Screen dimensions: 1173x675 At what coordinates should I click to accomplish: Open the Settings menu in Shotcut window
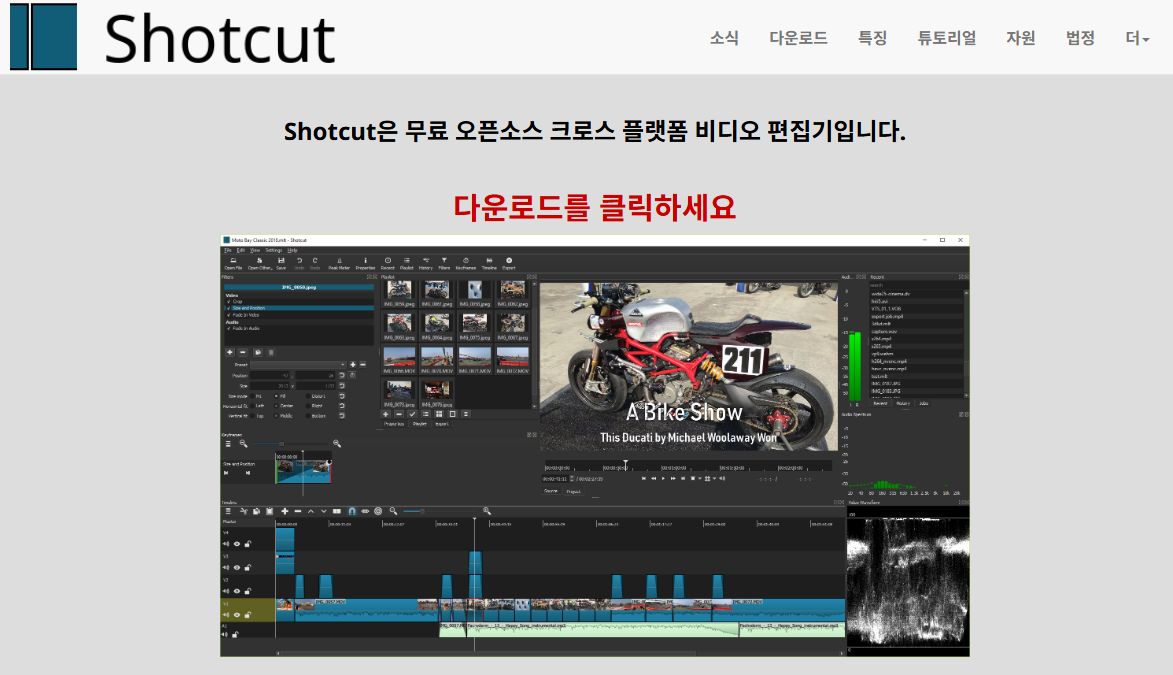[274, 250]
